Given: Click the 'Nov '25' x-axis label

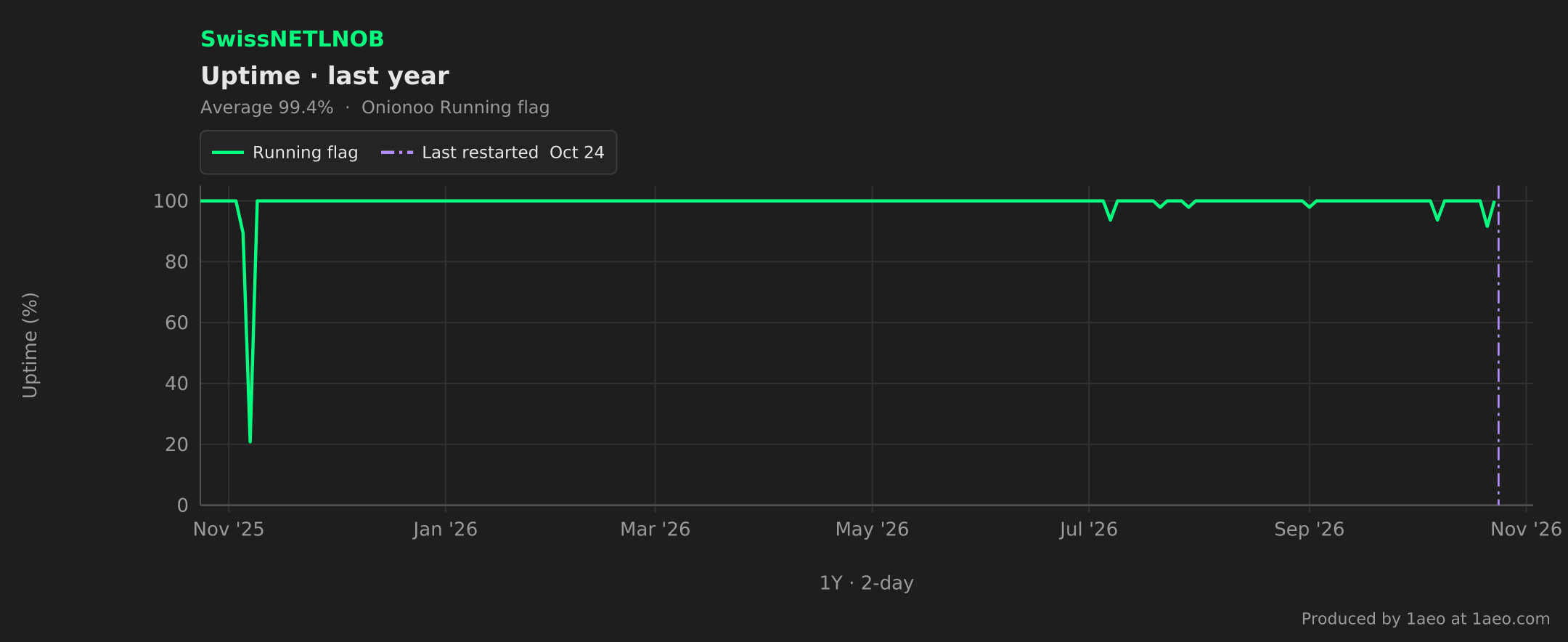Looking at the screenshot, I should (x=229, y=529).
